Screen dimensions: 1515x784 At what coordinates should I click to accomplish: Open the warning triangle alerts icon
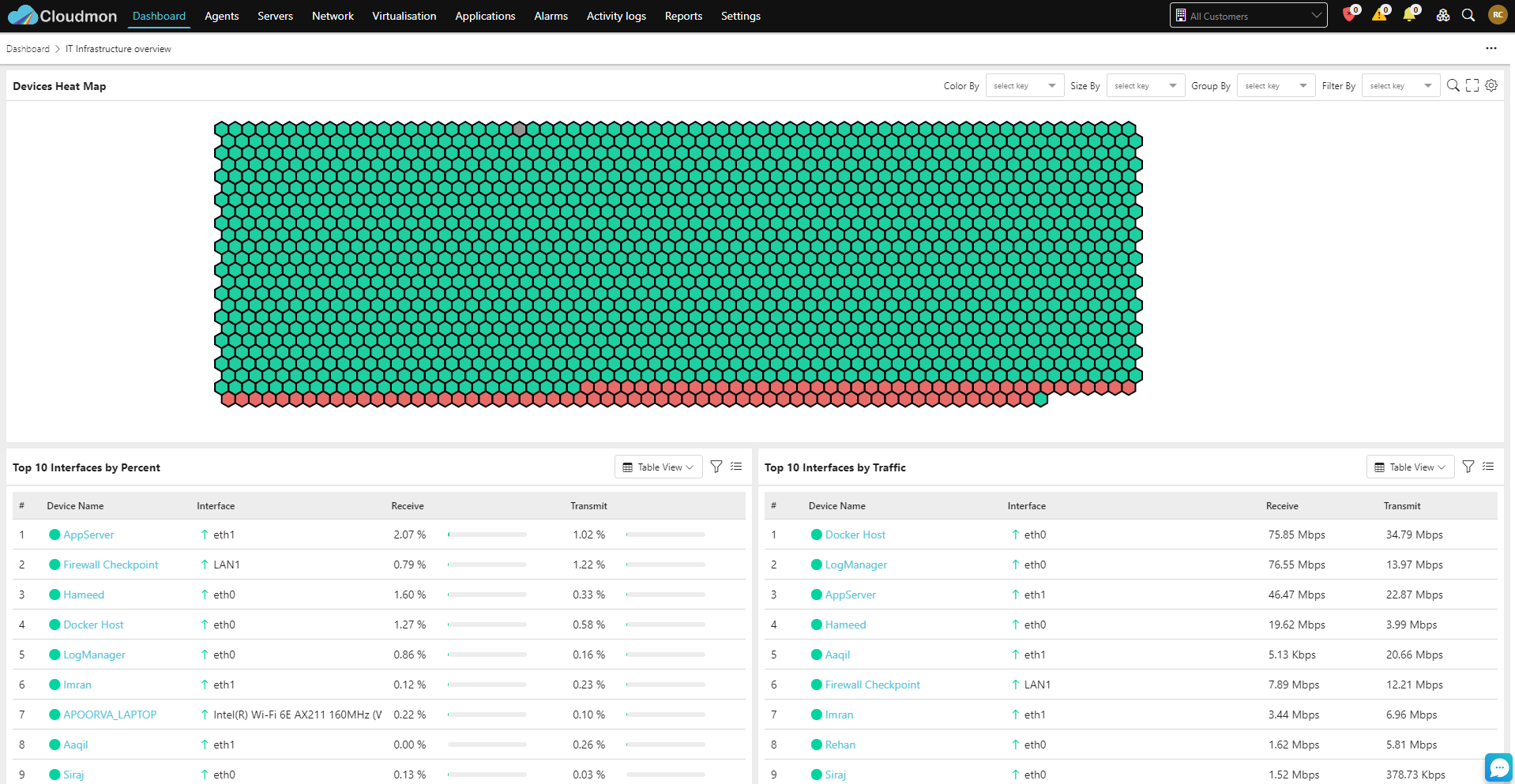pos(1379,15)
